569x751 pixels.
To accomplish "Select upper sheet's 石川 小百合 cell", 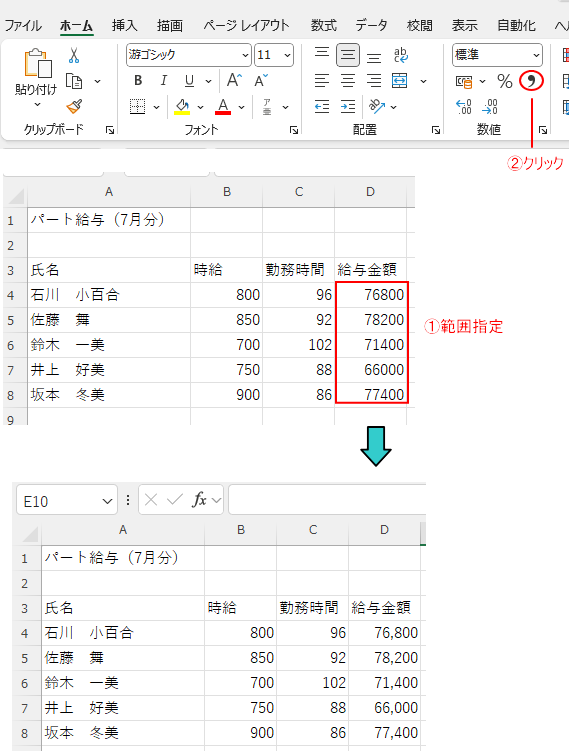I will (109, 295).
